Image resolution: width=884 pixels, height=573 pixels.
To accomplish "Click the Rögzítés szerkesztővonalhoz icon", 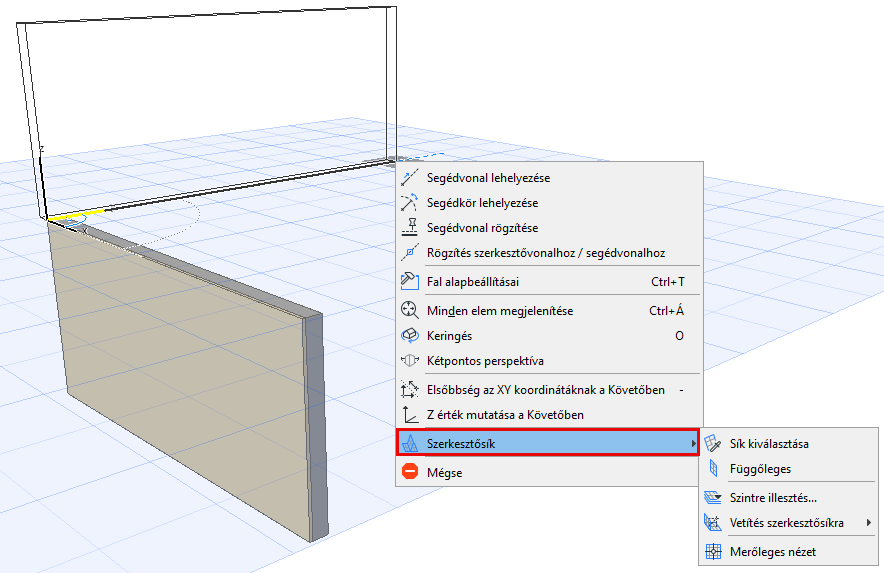I will pyautogui.click(x=410, y=253).
